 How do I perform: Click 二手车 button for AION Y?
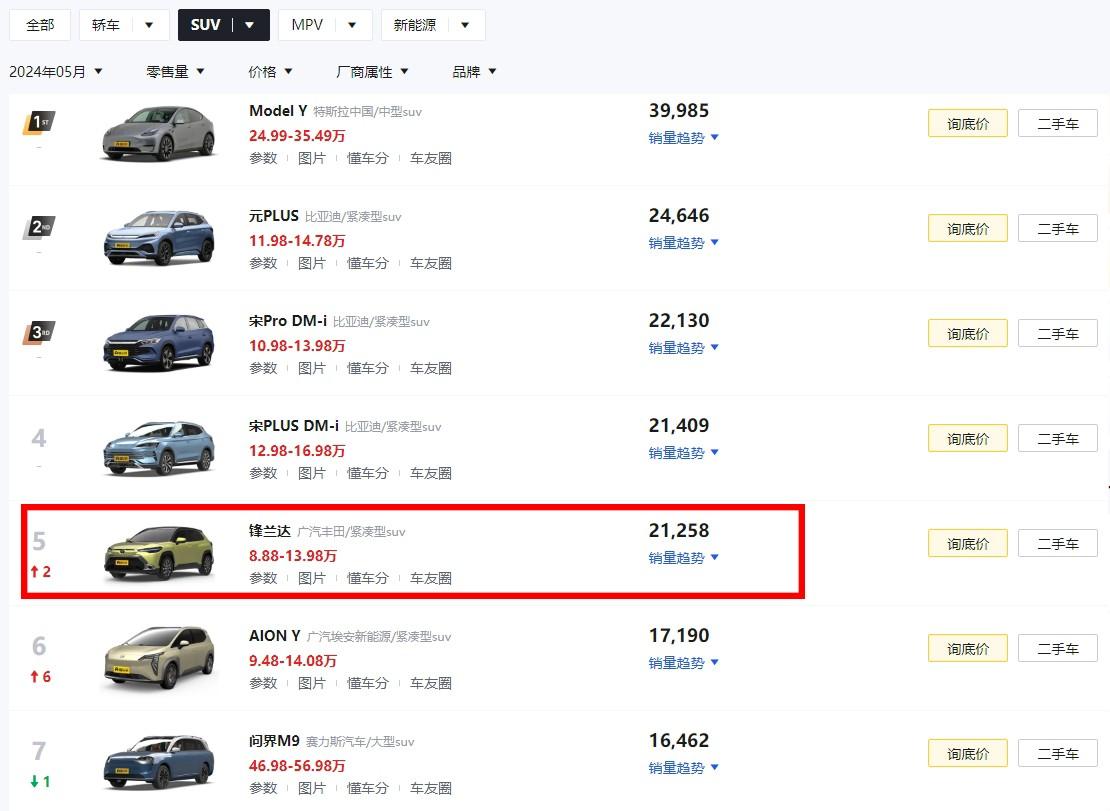pos(1057,648)
